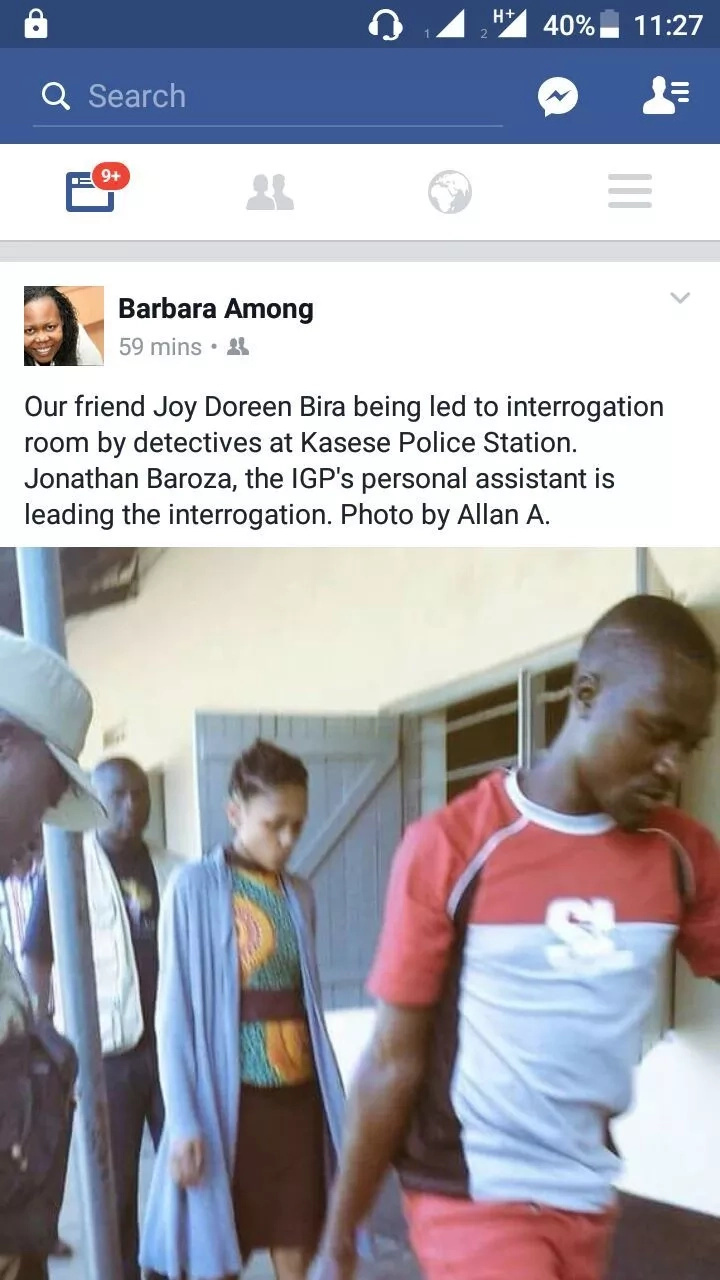The height and width of the screenshot is (1280, 720).
Task: Tap the friends audience privacy icon
Action: pyautogui.click(x=238, y=347)
